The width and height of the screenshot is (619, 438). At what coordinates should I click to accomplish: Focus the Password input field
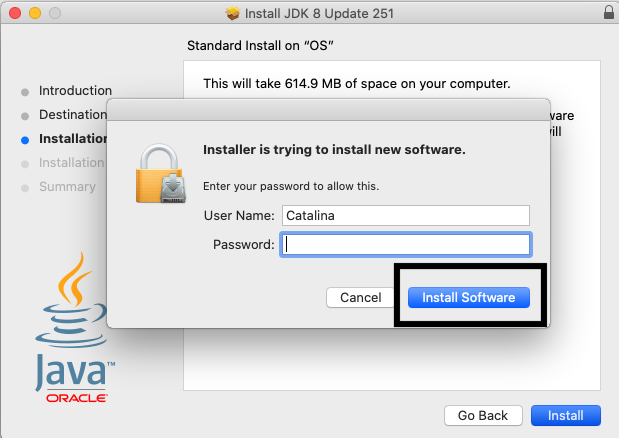click(406, 245)
